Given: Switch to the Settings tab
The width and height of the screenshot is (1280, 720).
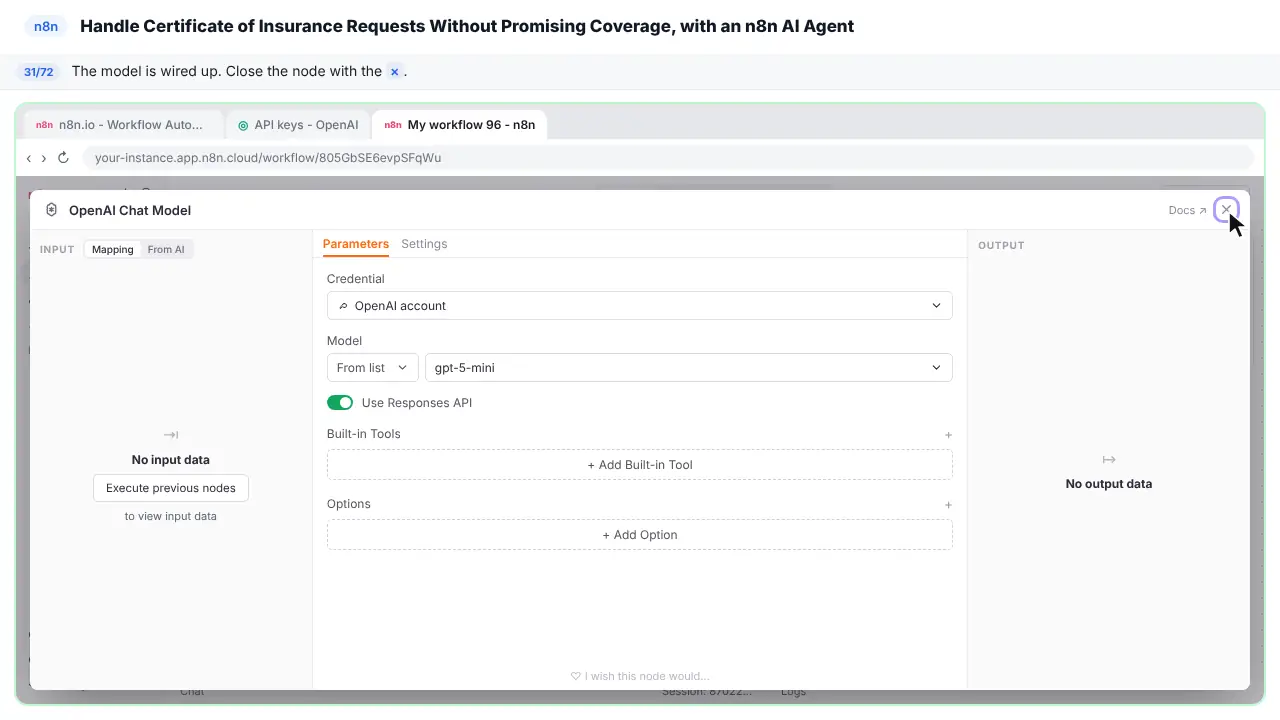Looking at the screenshot, I should [424, 244].
